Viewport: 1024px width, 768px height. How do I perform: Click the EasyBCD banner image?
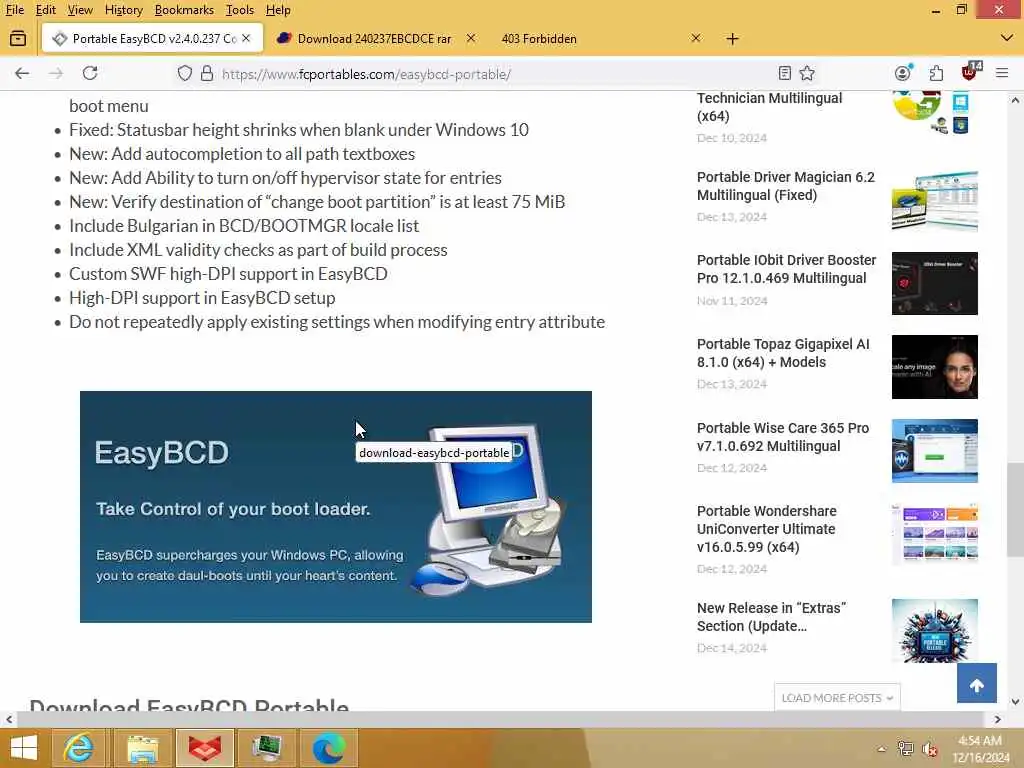click(336, 507)
